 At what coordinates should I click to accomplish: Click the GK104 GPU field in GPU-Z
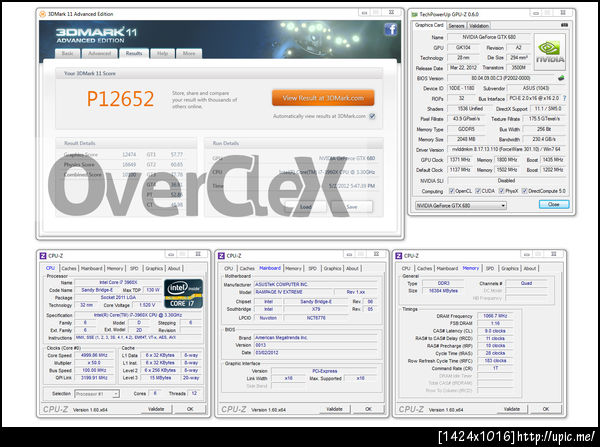(x=463, y=47)
